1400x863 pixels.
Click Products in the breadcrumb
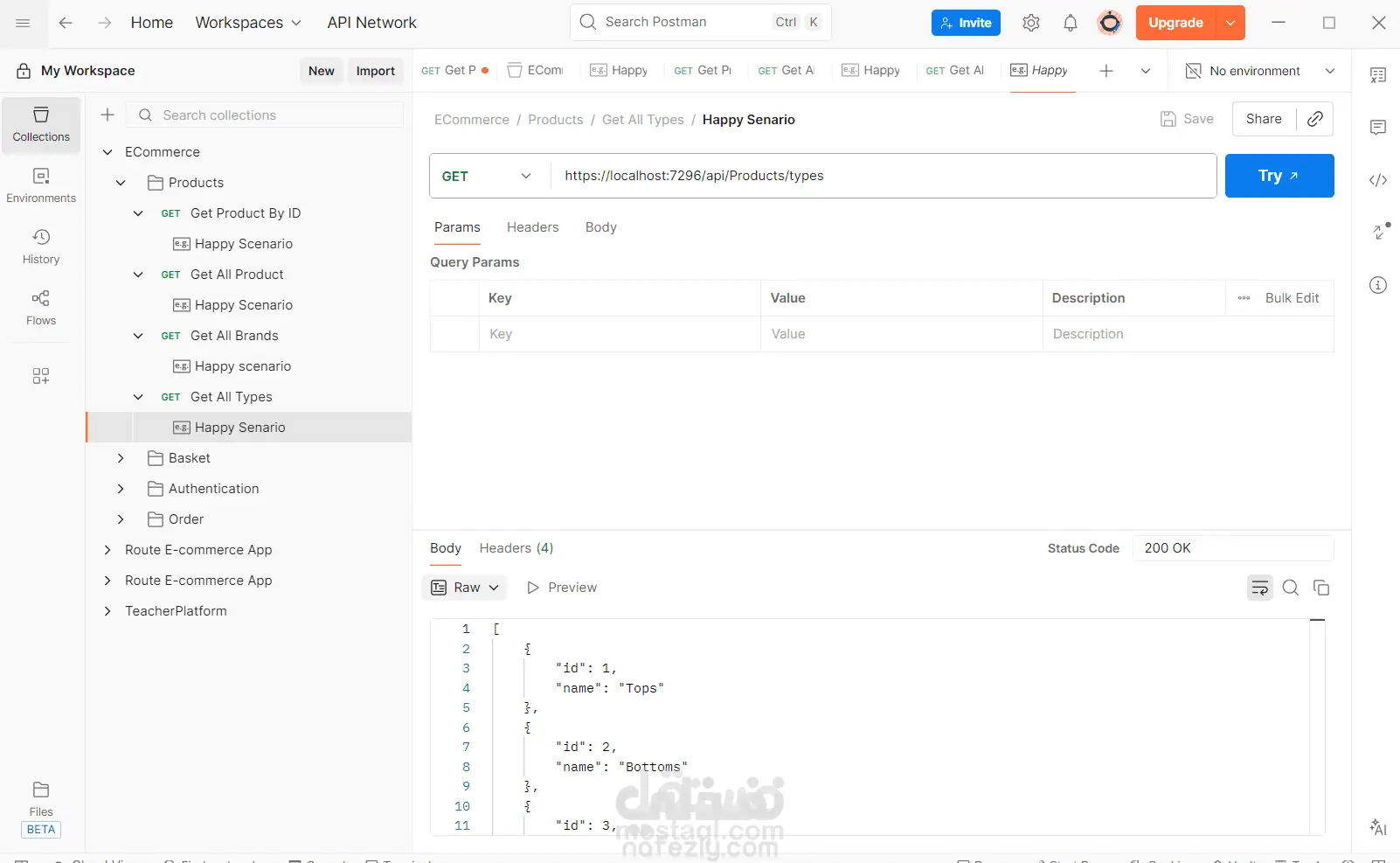coord(556,120)
